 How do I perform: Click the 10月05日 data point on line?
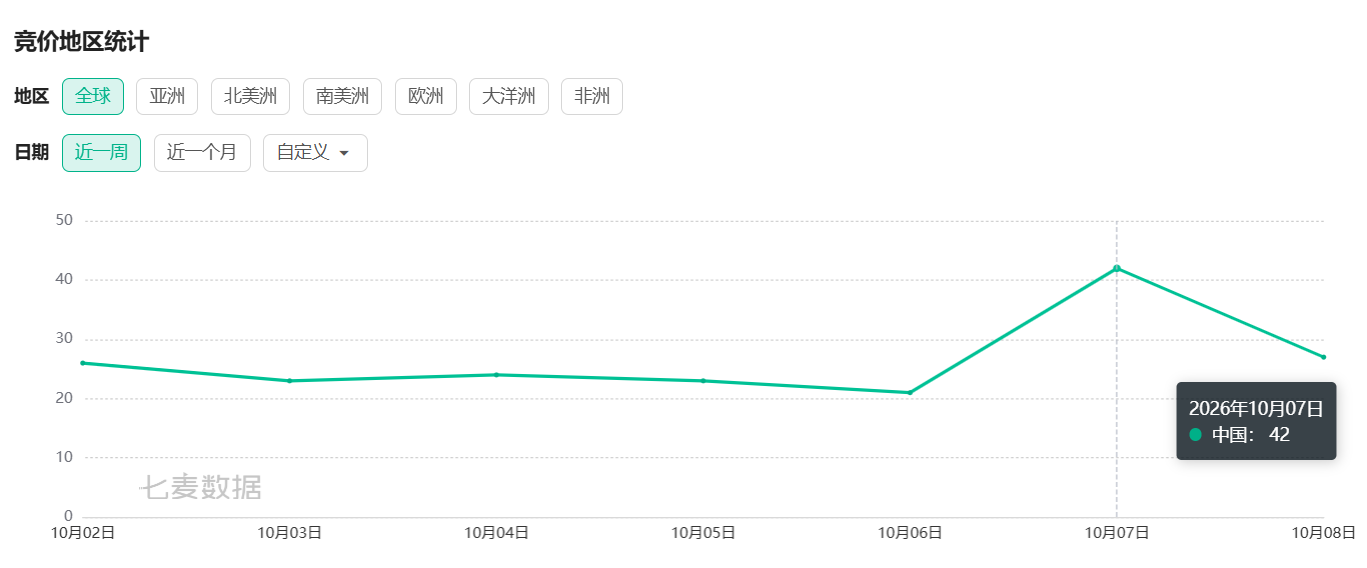(x=703, y=381)
